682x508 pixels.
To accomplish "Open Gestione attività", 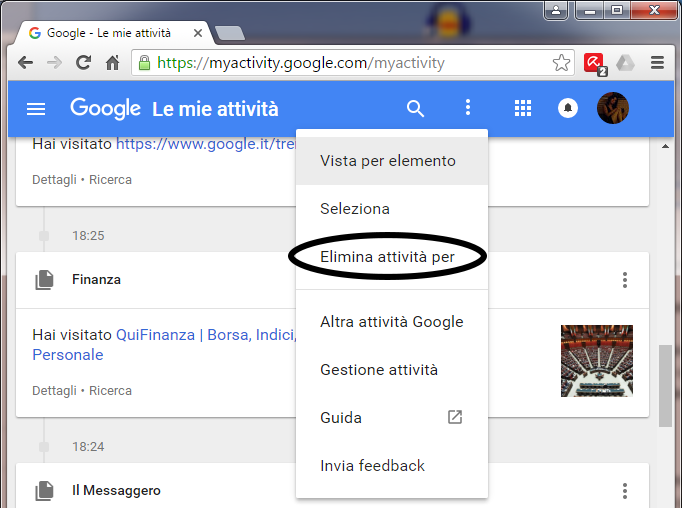I will click(x=391, y=370).
